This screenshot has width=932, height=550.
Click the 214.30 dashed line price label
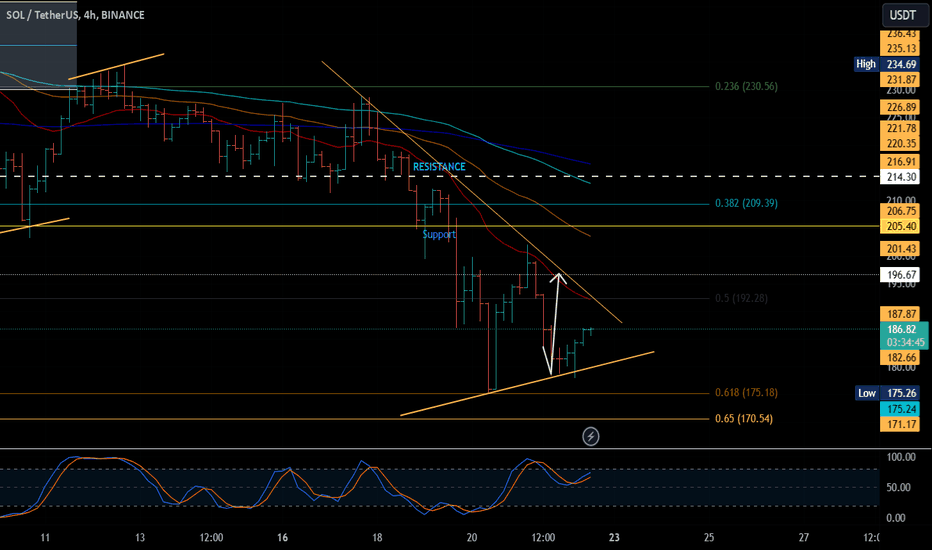tap(901, 177)
